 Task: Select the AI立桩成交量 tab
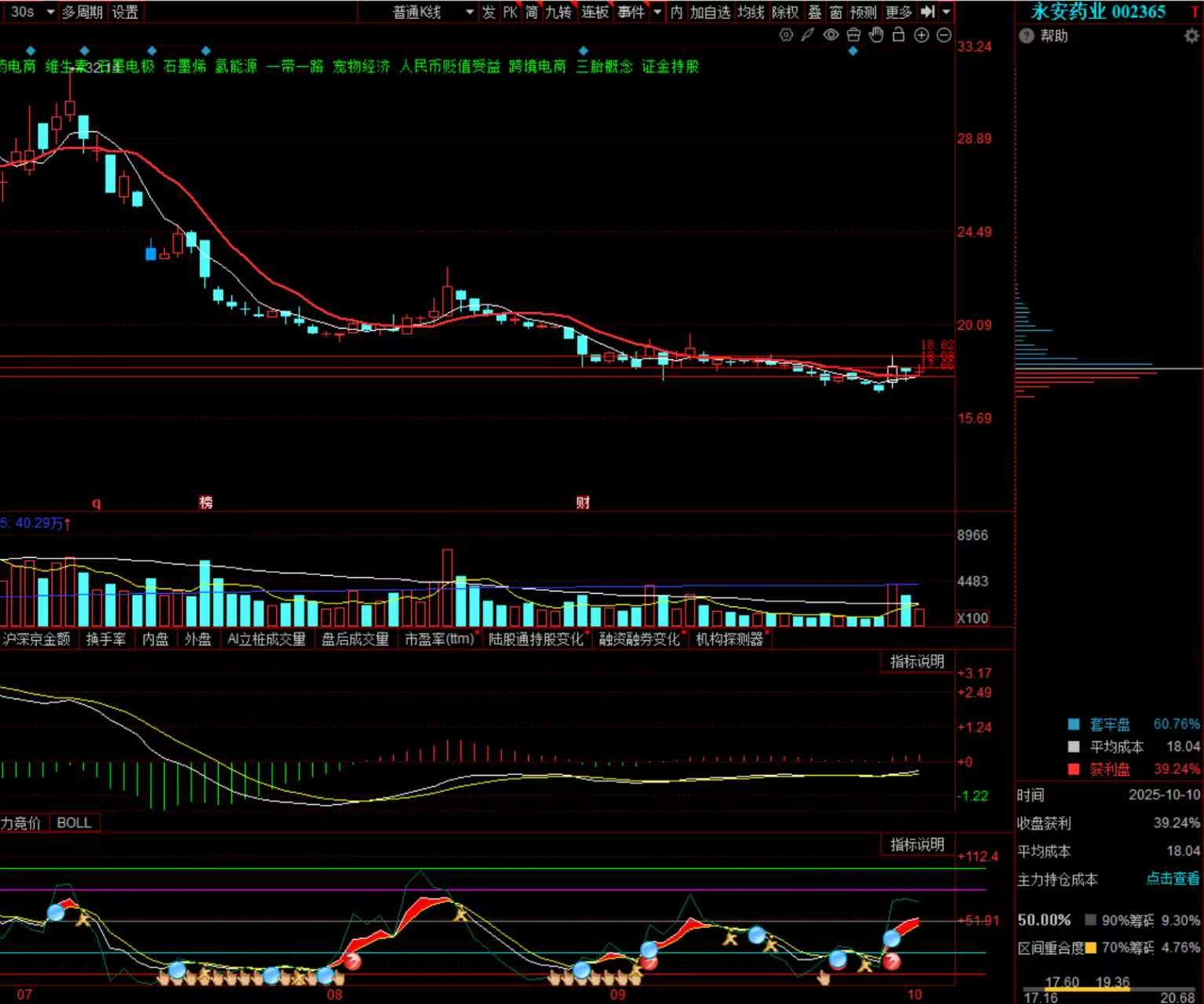click(267, 639)
